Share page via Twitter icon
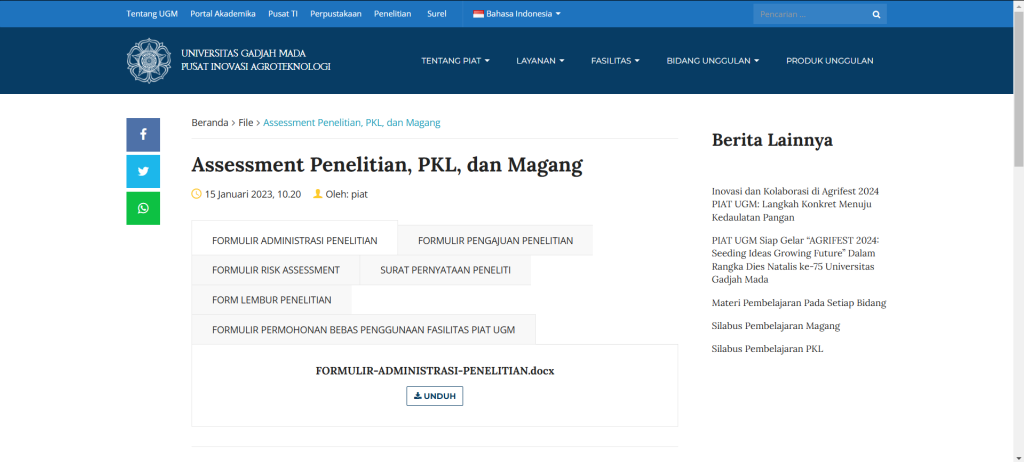 (143, 171)
